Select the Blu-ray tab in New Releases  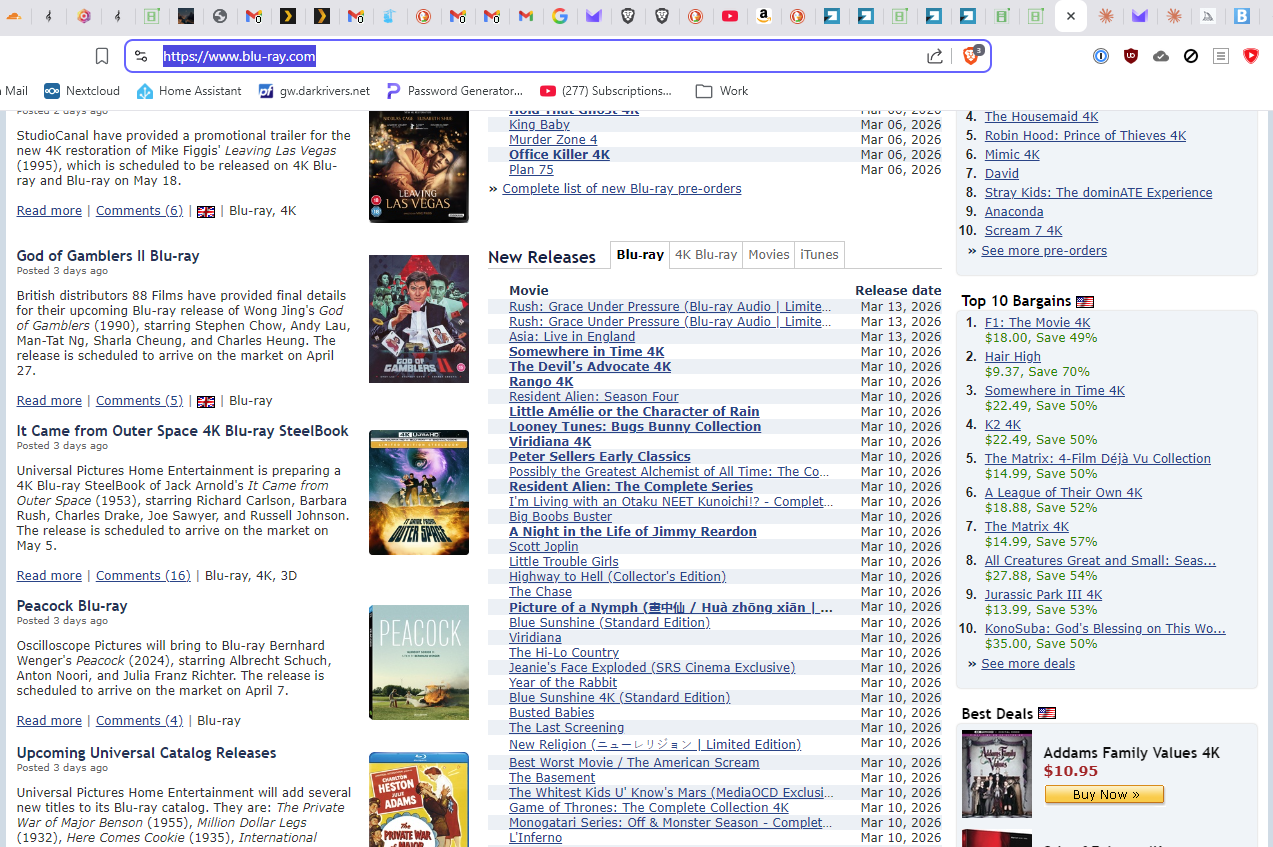[640, 255]
